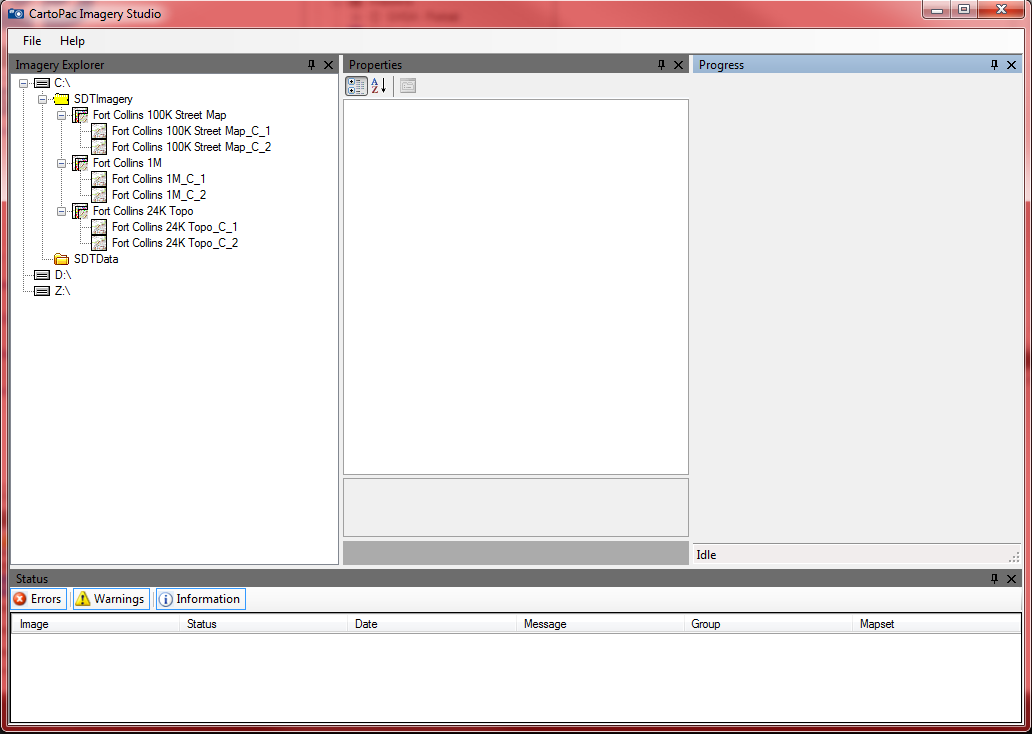
Task: Sort by the Image column header
Action: click(x=95, y=624)
